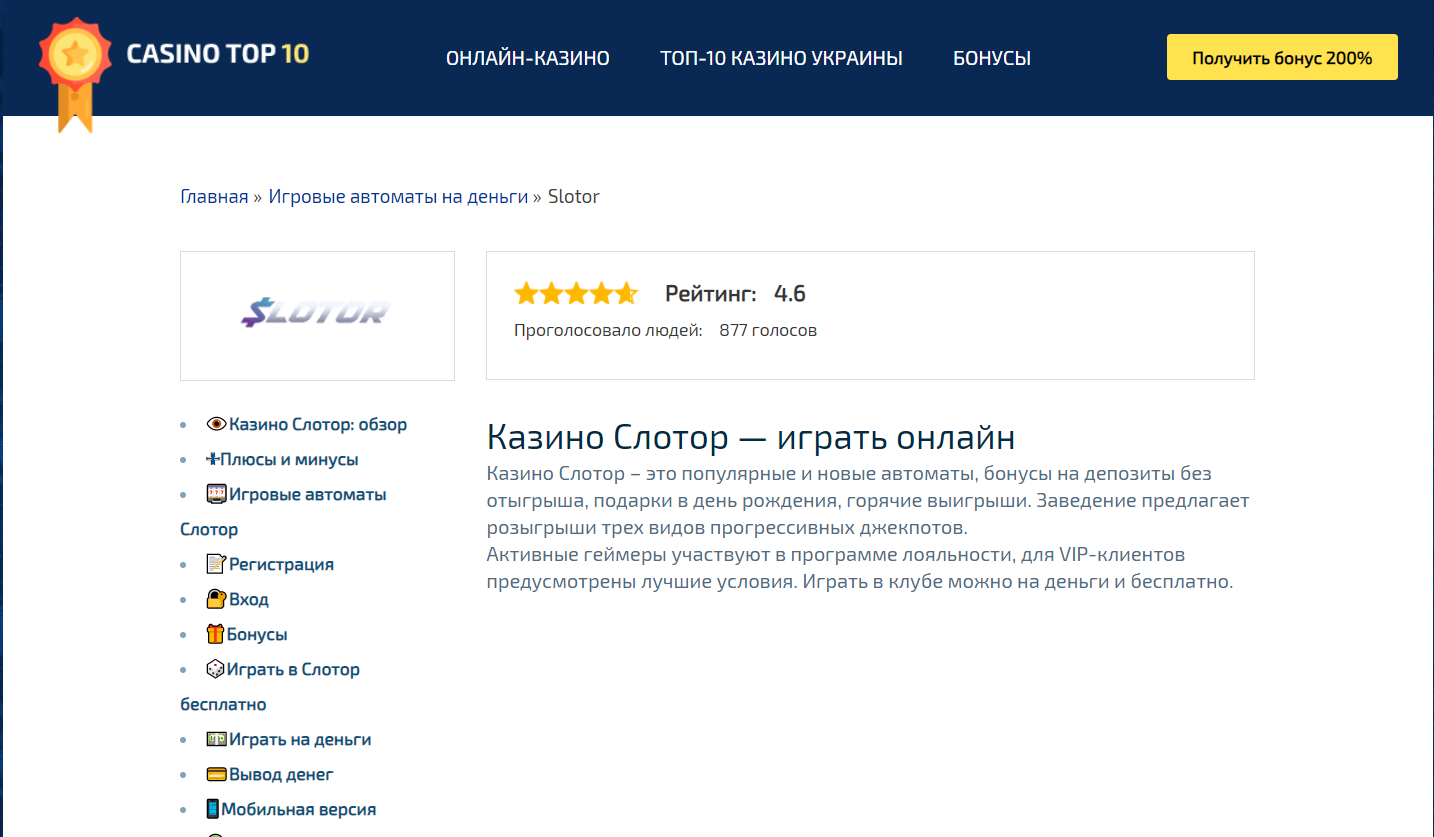The height and width of the screenshot is (837, 1434).
Task: Click the eye icon beside Казино Слотор: обзор
Action: click(x=216, y=424)
